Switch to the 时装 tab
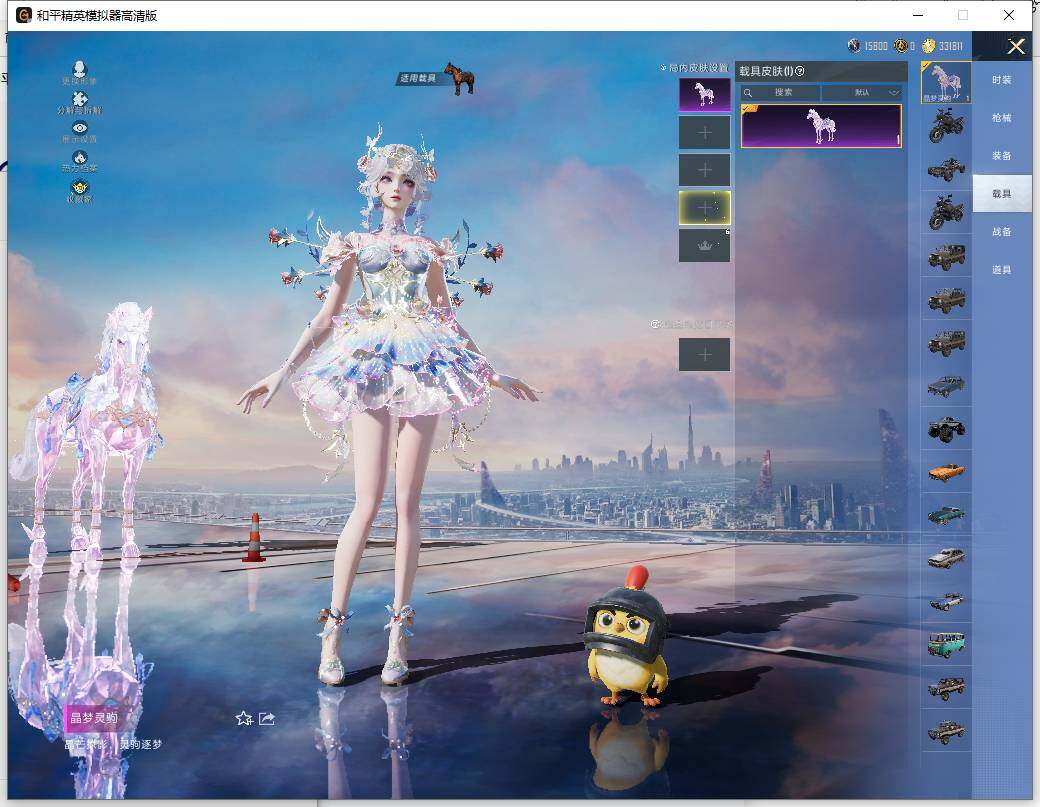1040x807 pixels. pyautogui.click(x=1002, y=80)
